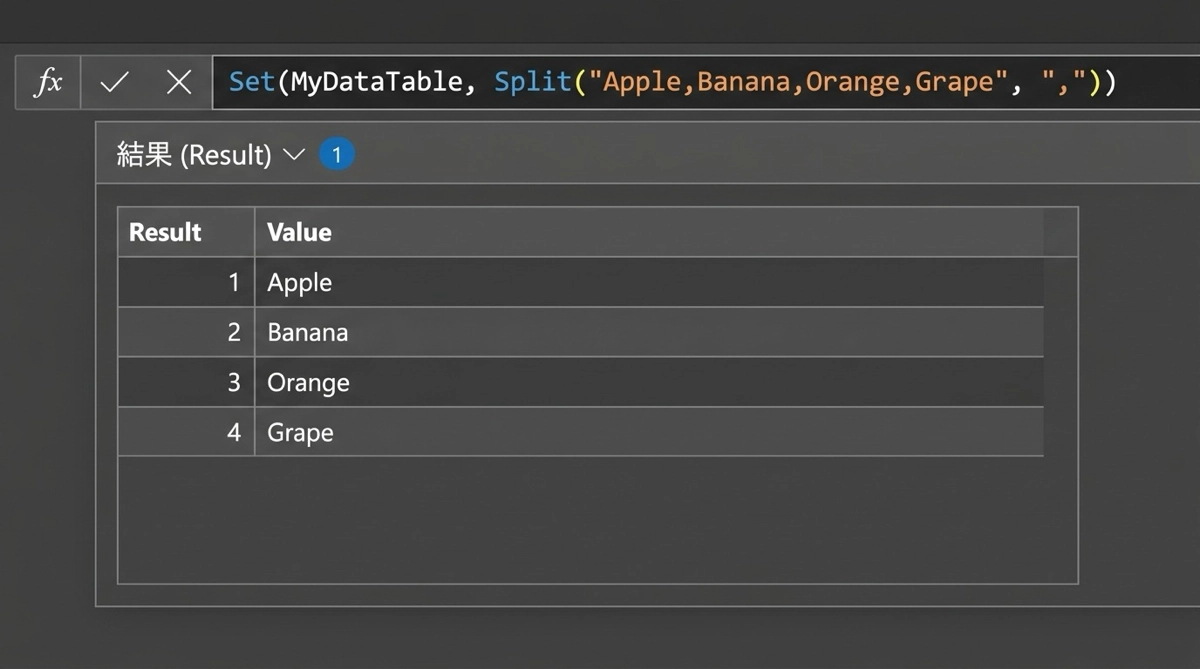Select the Value column header
Image resolution: width=1200 pixels, height=669 pixels.
coord(299,232)
